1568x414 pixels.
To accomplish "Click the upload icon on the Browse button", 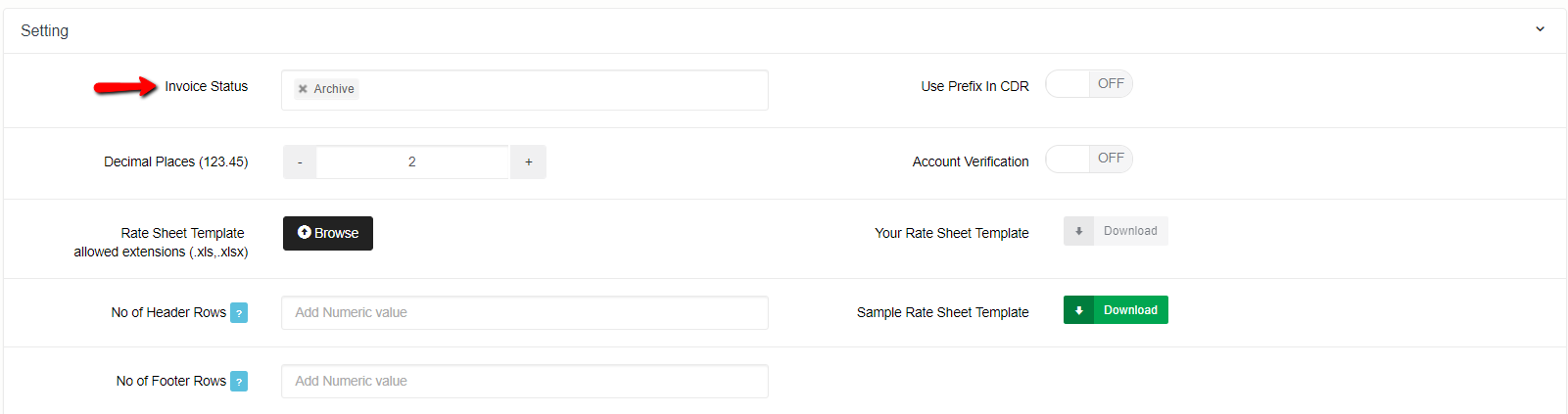I will pos(305,233).
